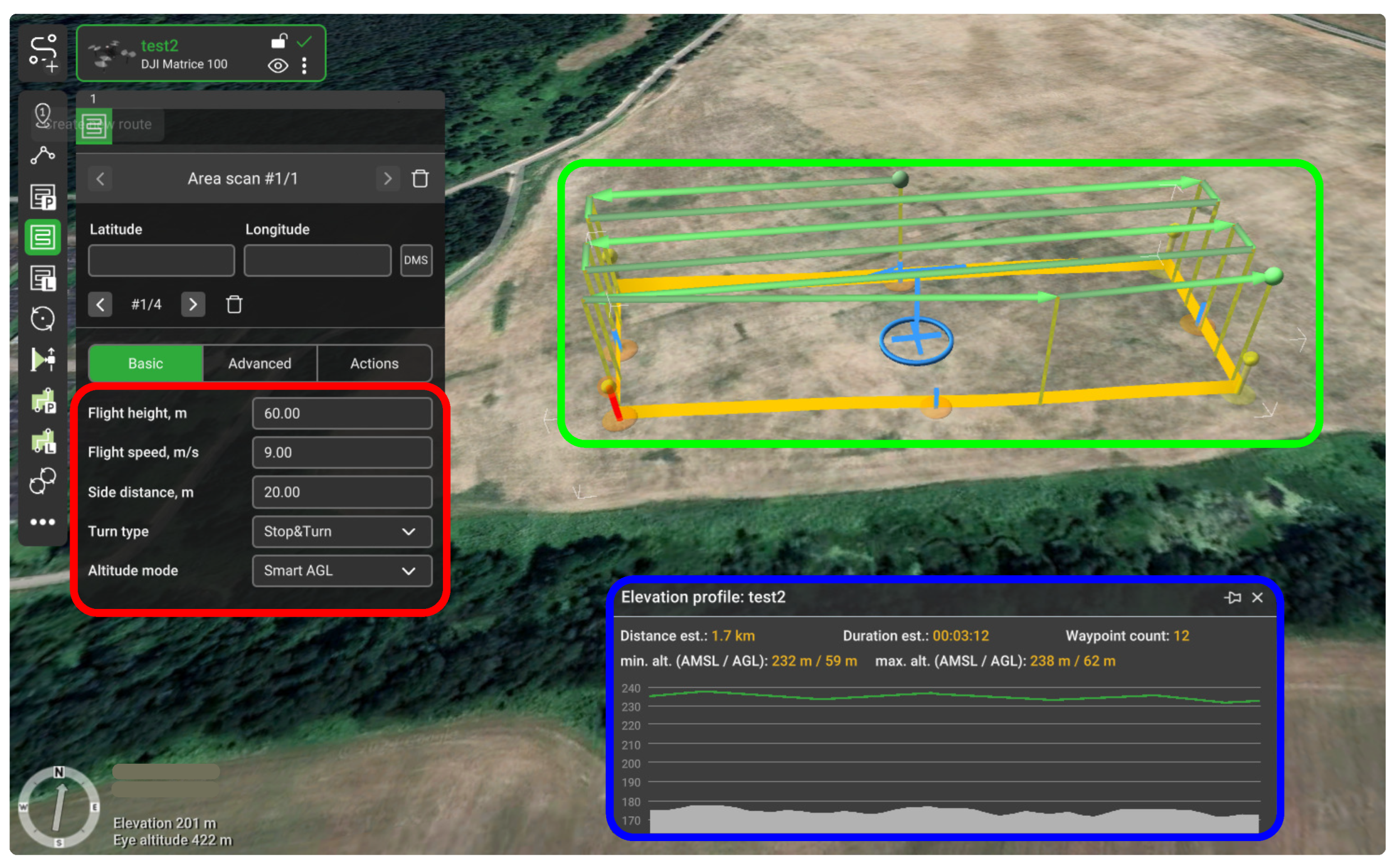Open test2 route options vertical dots menu

(x=304, y=66)
